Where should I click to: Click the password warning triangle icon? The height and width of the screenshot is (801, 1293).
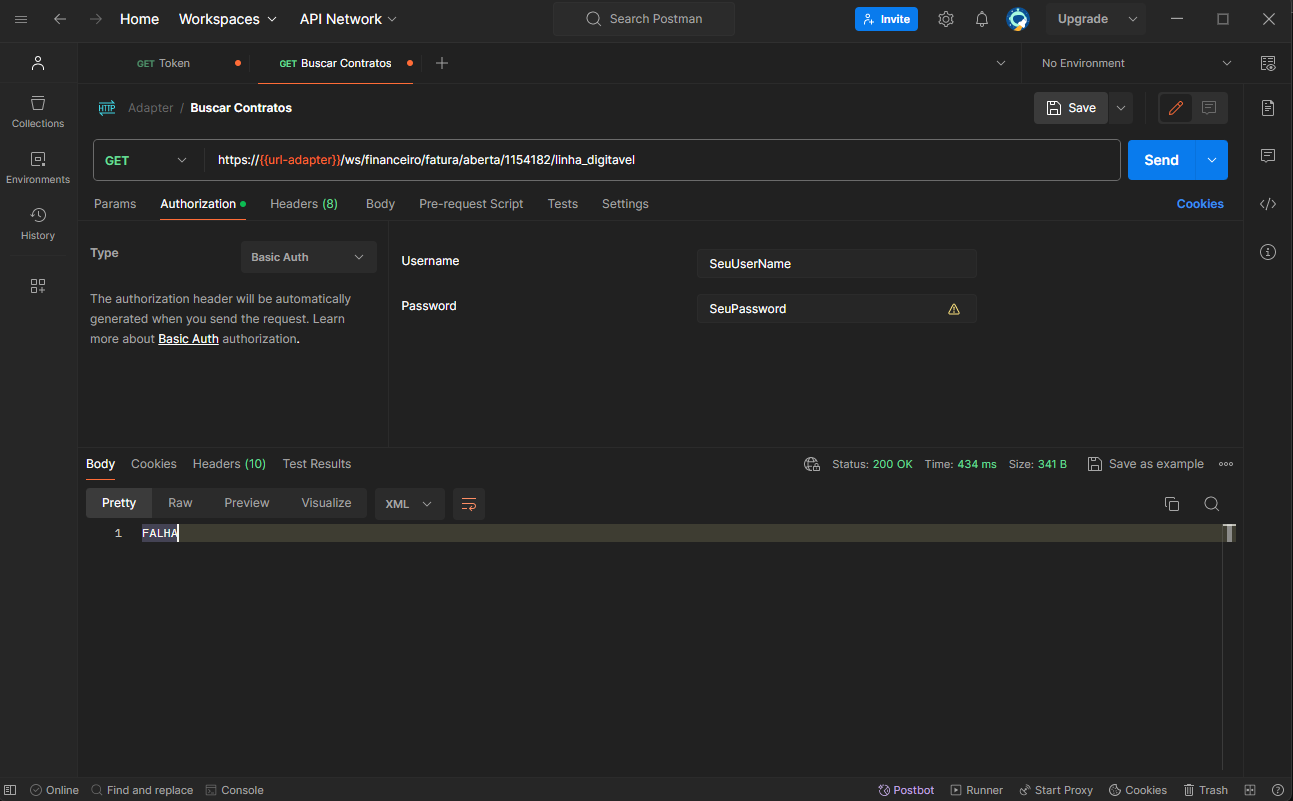click(954, 309)
